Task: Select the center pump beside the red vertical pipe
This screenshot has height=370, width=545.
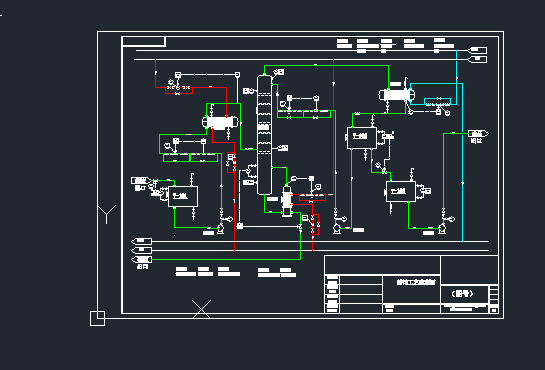Action: [x=336, y=229]
